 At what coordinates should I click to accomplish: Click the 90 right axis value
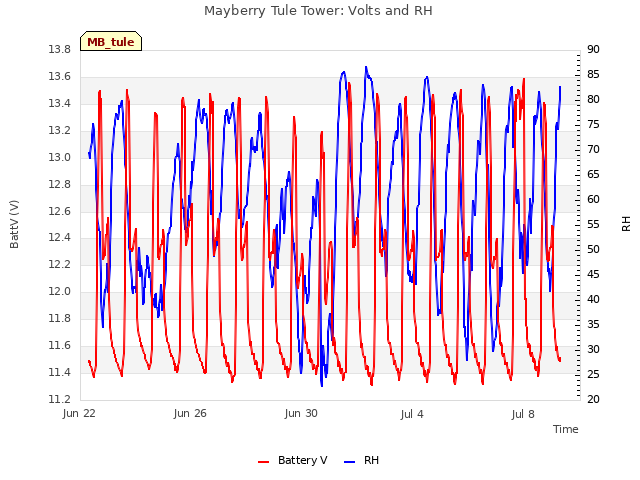(x=593, y=49)
